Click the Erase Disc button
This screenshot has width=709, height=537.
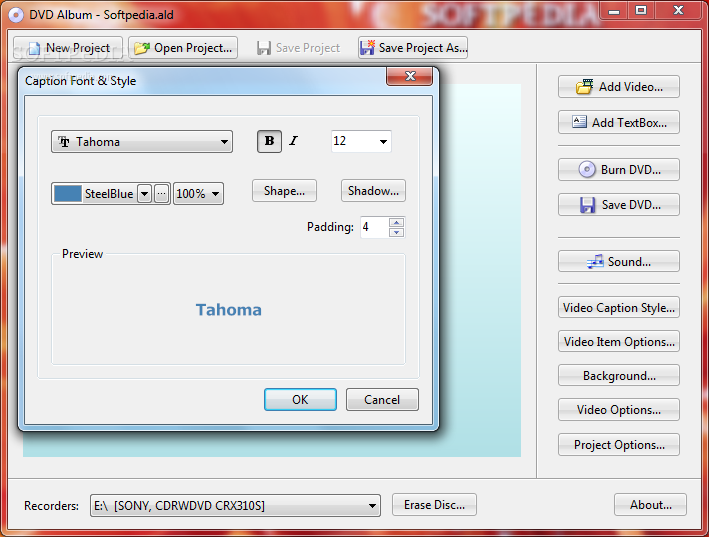pos(435,504)
